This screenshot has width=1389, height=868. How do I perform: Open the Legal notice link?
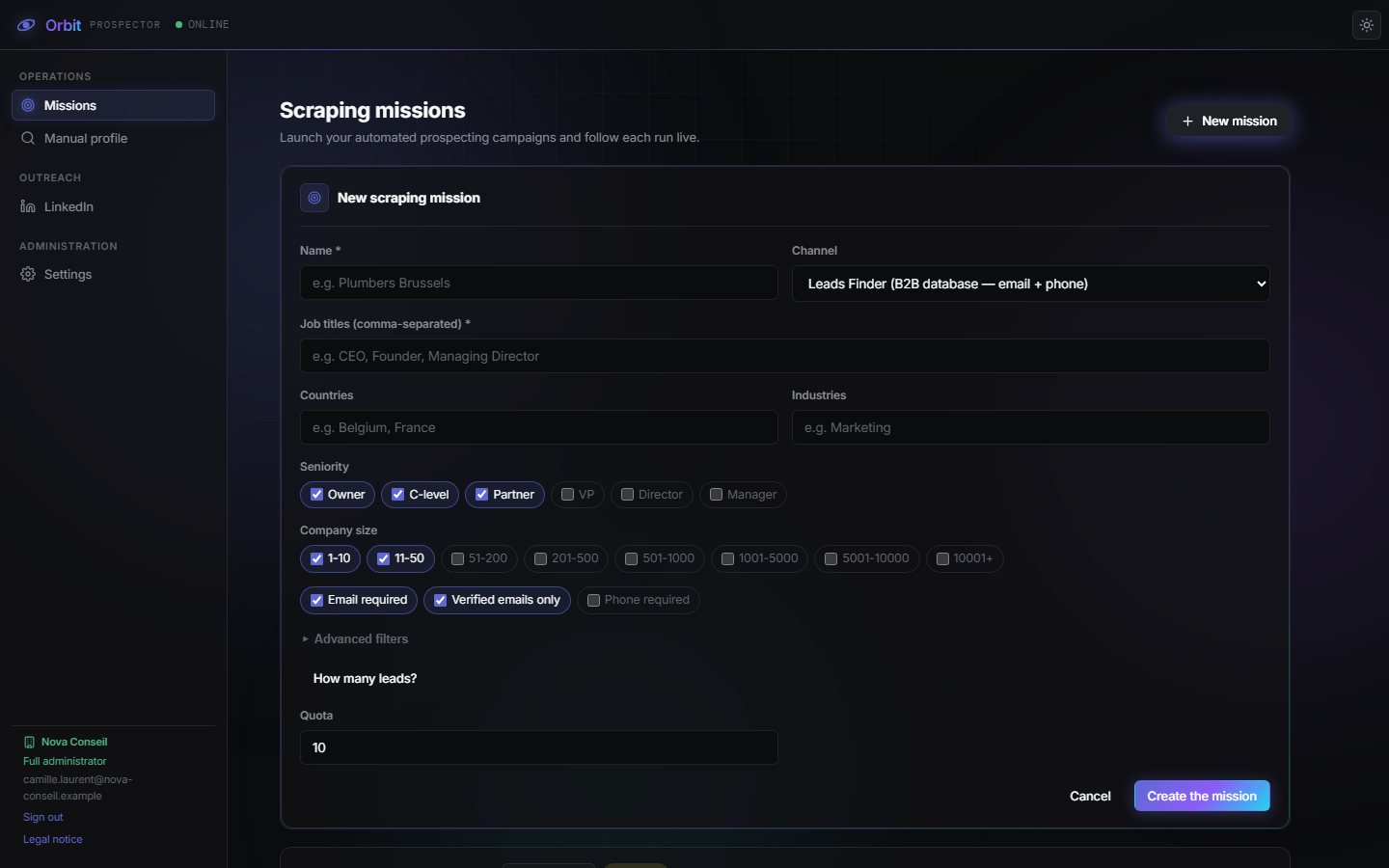point(53,839)
